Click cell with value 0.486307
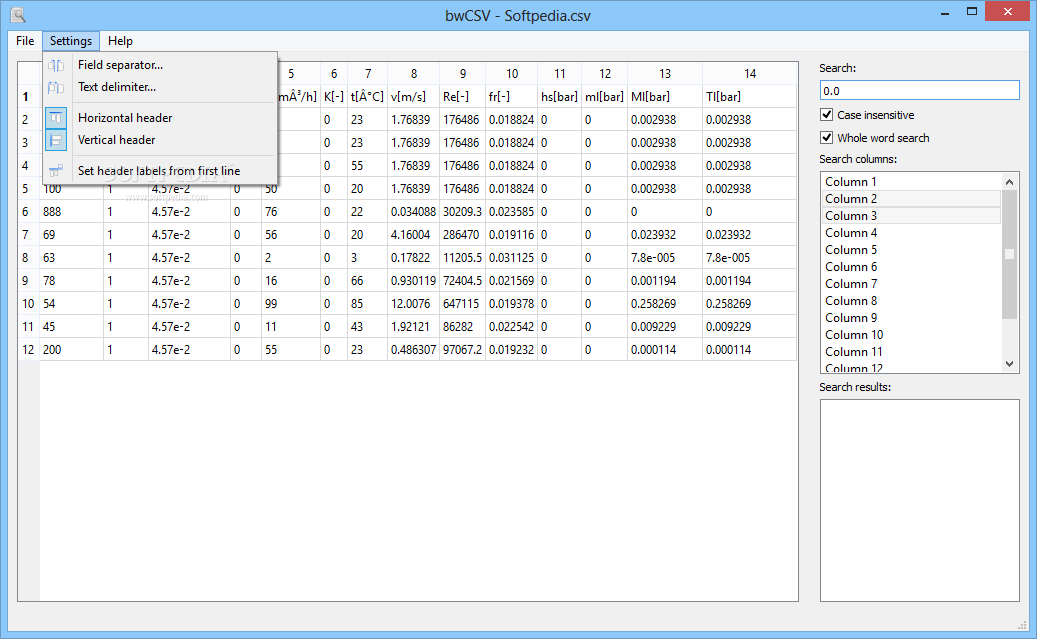Image resolution: width=1037 pixels, height=639 pixels. [414, 350]
